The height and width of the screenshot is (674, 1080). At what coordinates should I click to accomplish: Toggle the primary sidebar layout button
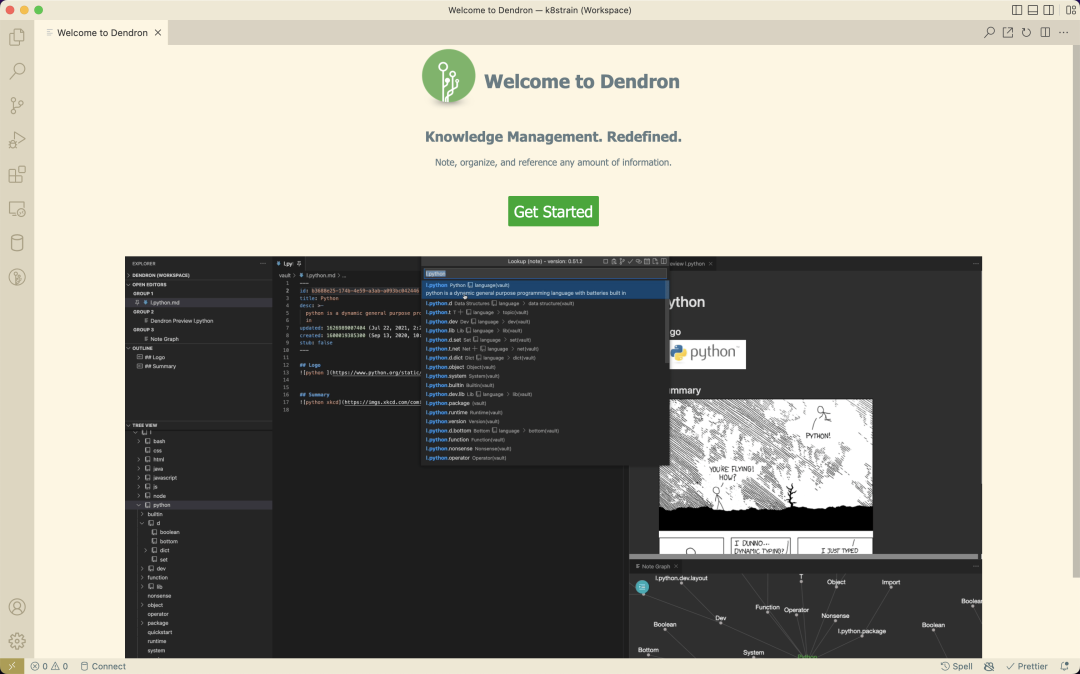pyautogui.click(x=1017, y=10)
